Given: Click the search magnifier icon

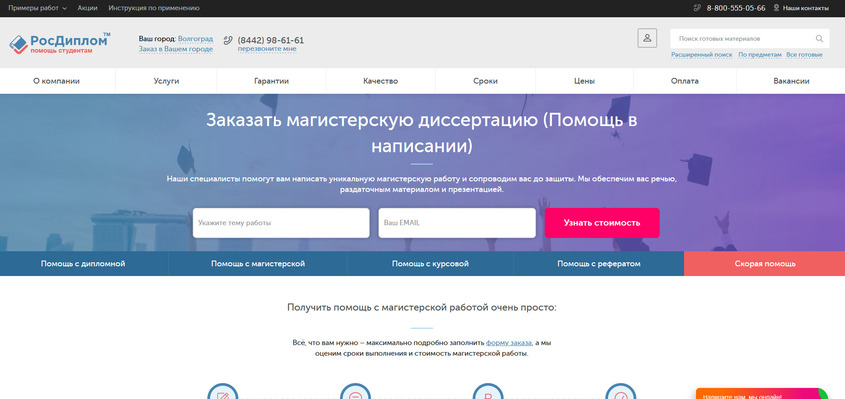Looking at the screenshot, I should tap(819, 39).
